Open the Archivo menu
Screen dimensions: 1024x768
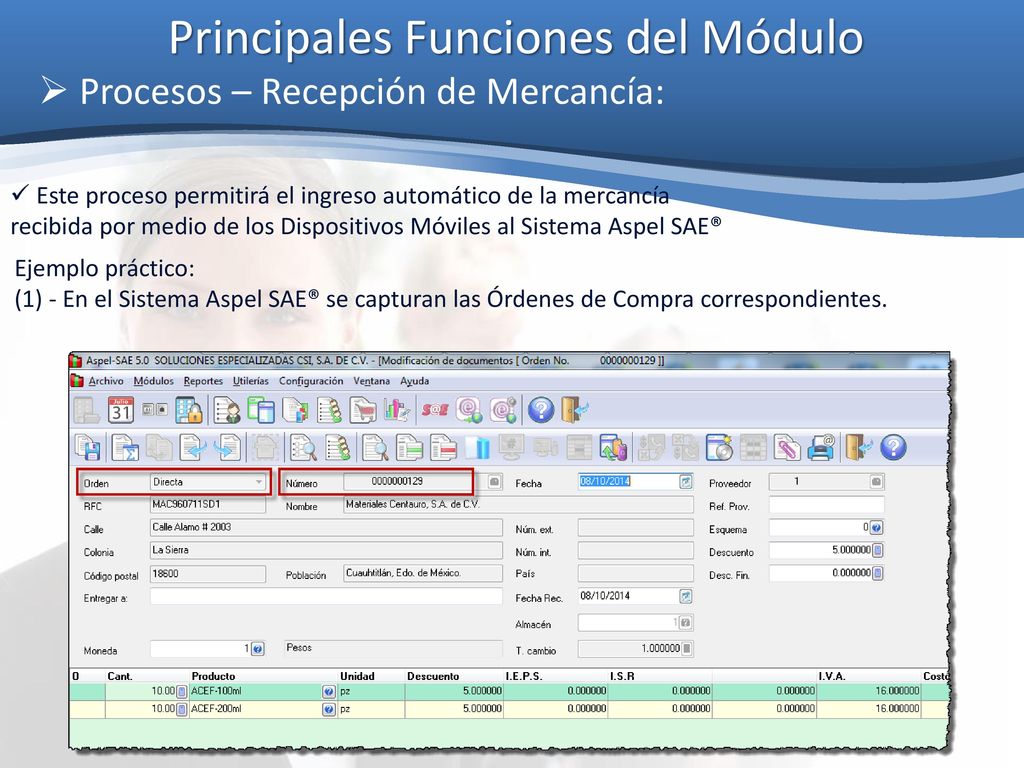click(x=106, y=381)
